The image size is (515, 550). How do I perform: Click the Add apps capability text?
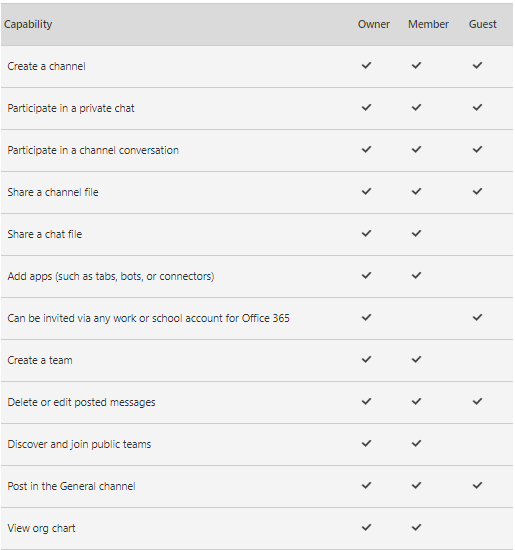[x=111, y=276]
